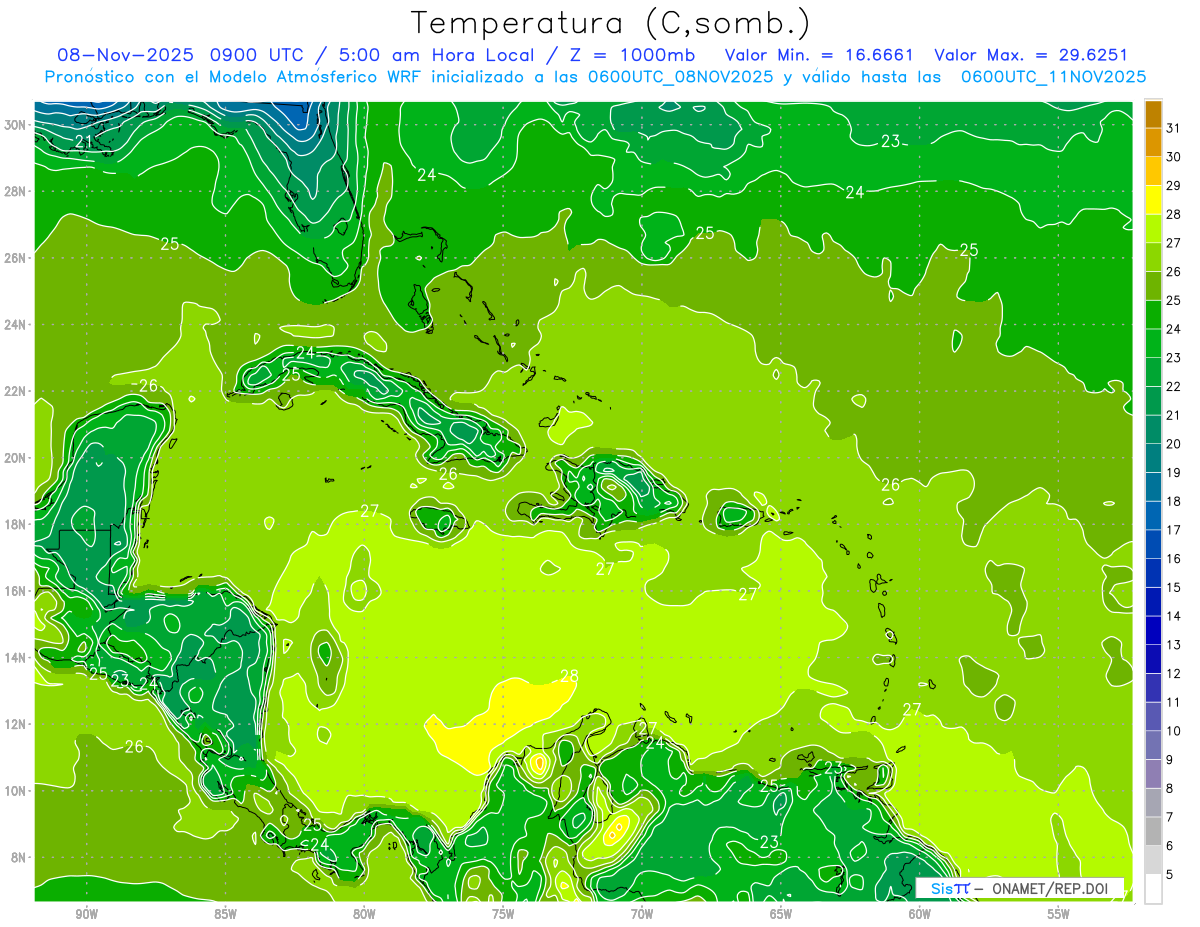Click the '26N' latitude axis label
The width and height of the screenshot is (1200, 927).
[15, 257]
